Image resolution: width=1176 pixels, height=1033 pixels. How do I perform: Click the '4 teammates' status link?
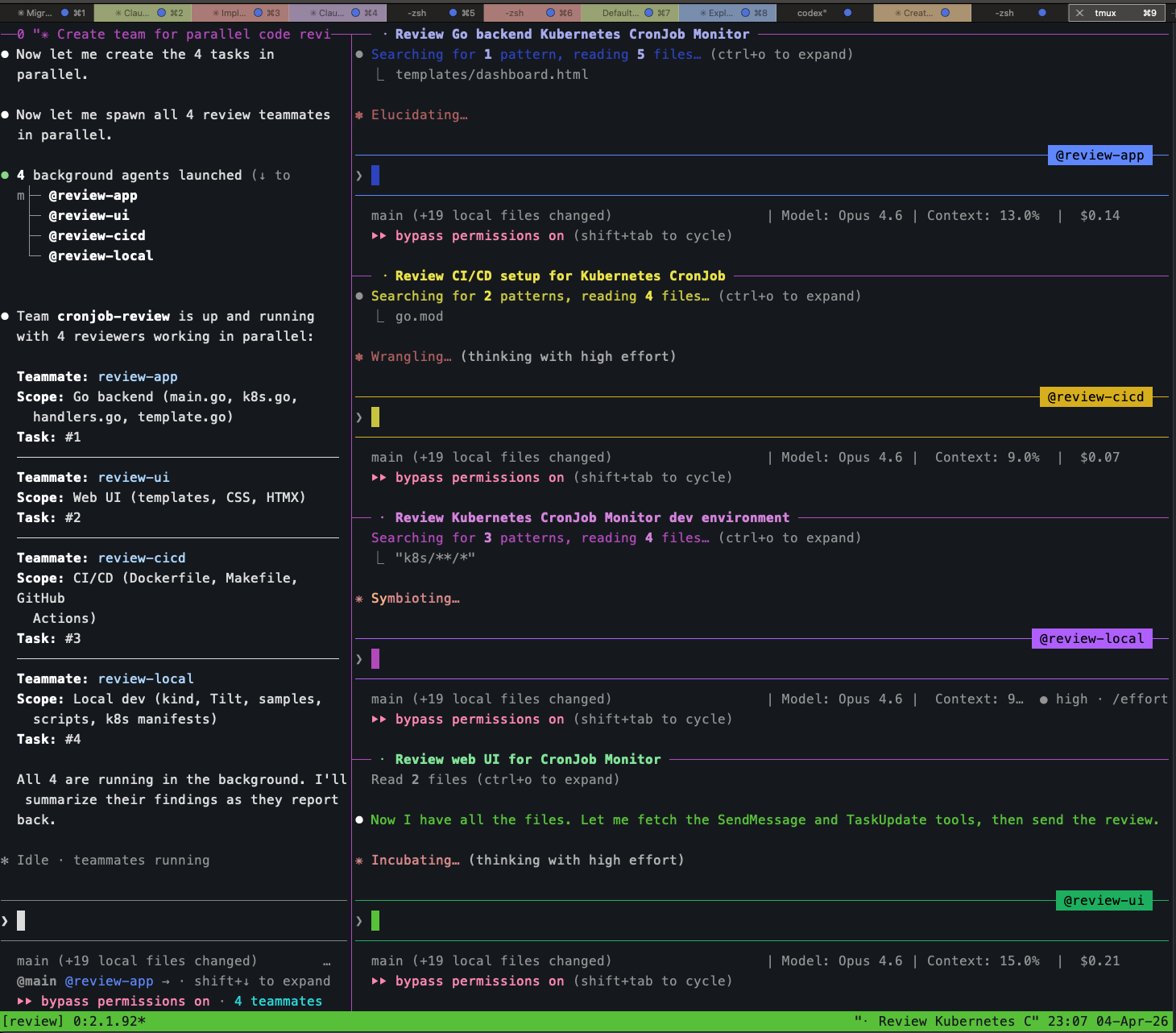tap(278, 1002)
